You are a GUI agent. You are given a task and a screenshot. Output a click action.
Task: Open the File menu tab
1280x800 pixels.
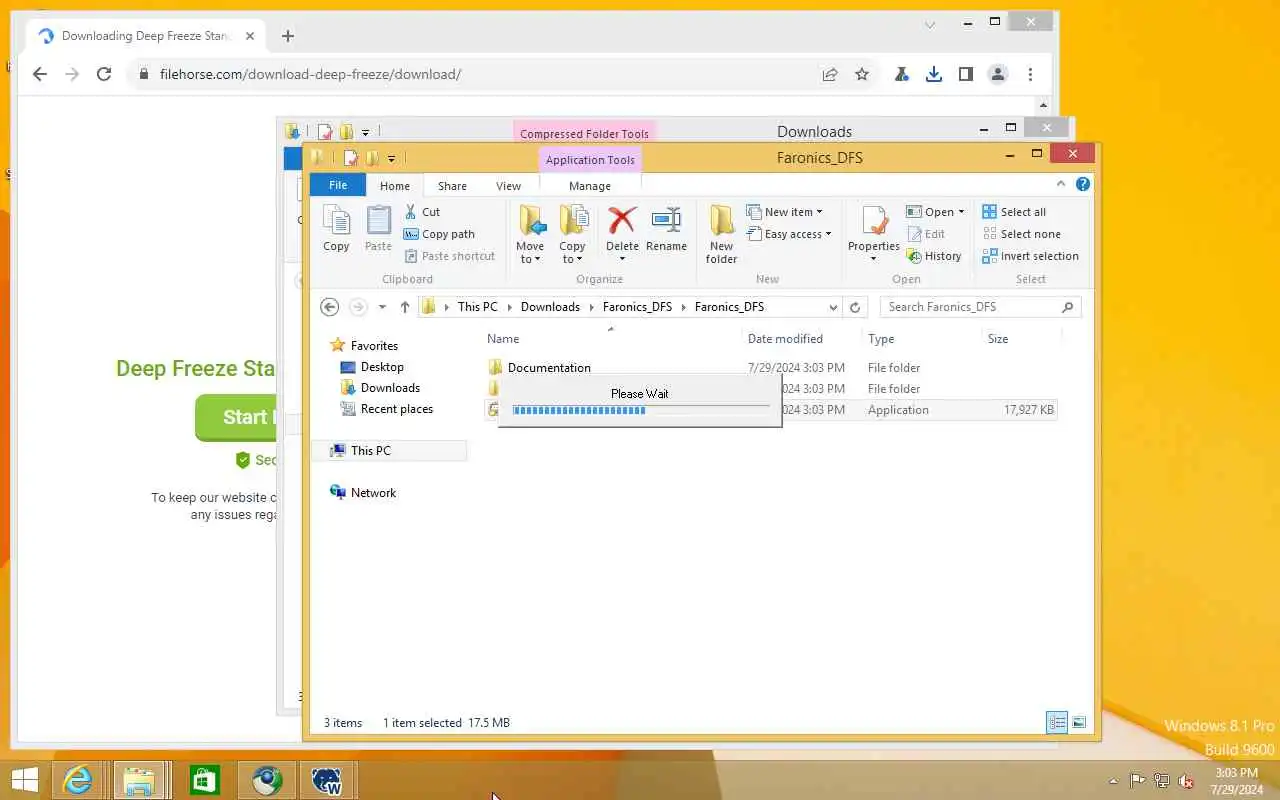(338, 185)
